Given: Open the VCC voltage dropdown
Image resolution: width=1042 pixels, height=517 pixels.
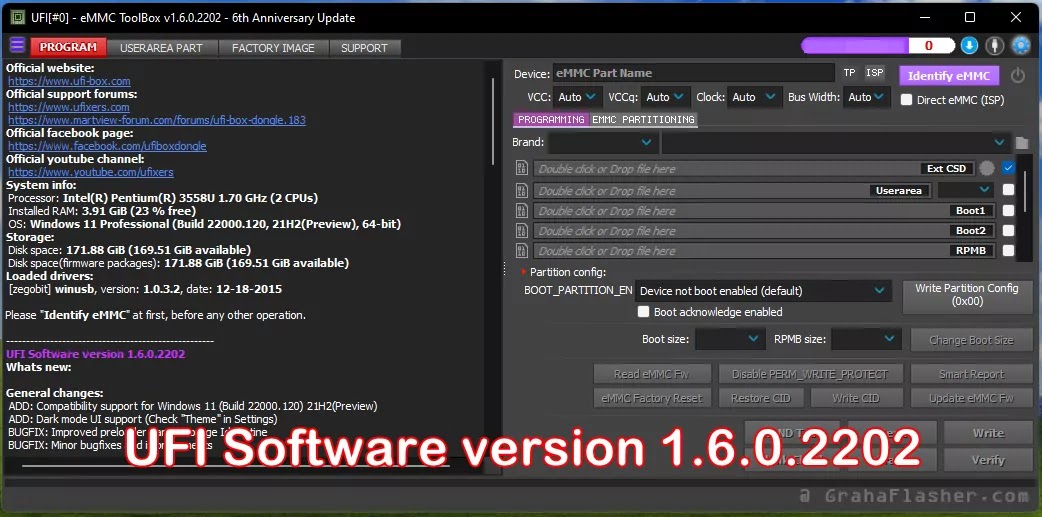Looking at the screenshot, I should point(577,97).
